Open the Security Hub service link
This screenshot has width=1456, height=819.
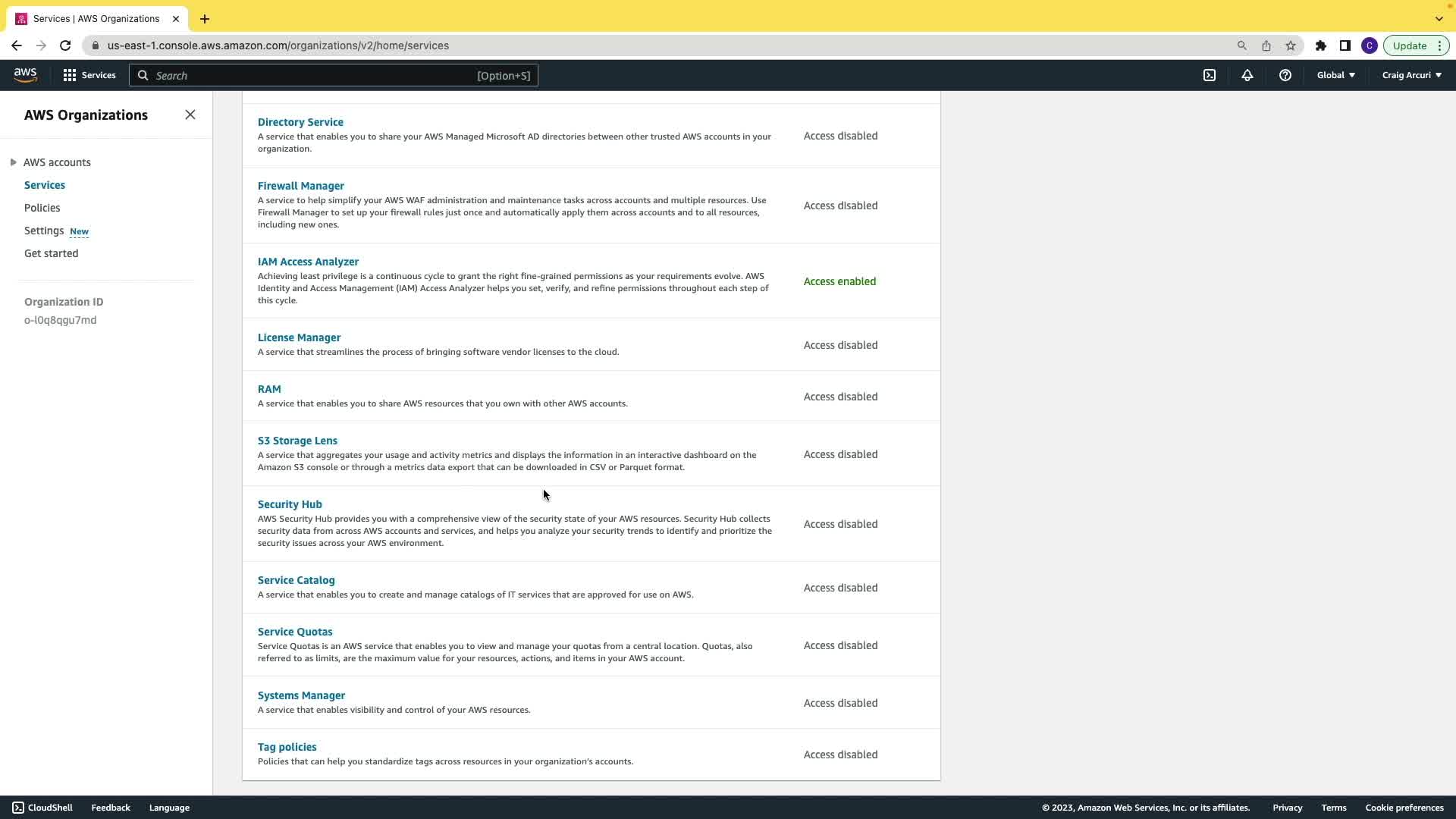click(x=290, y=504)
